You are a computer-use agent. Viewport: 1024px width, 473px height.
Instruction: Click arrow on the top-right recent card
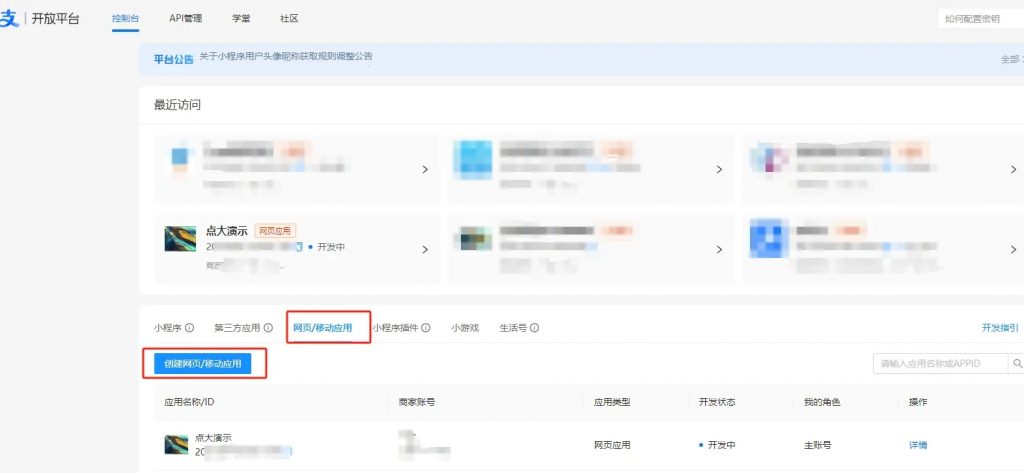[x=1014, y=169]
